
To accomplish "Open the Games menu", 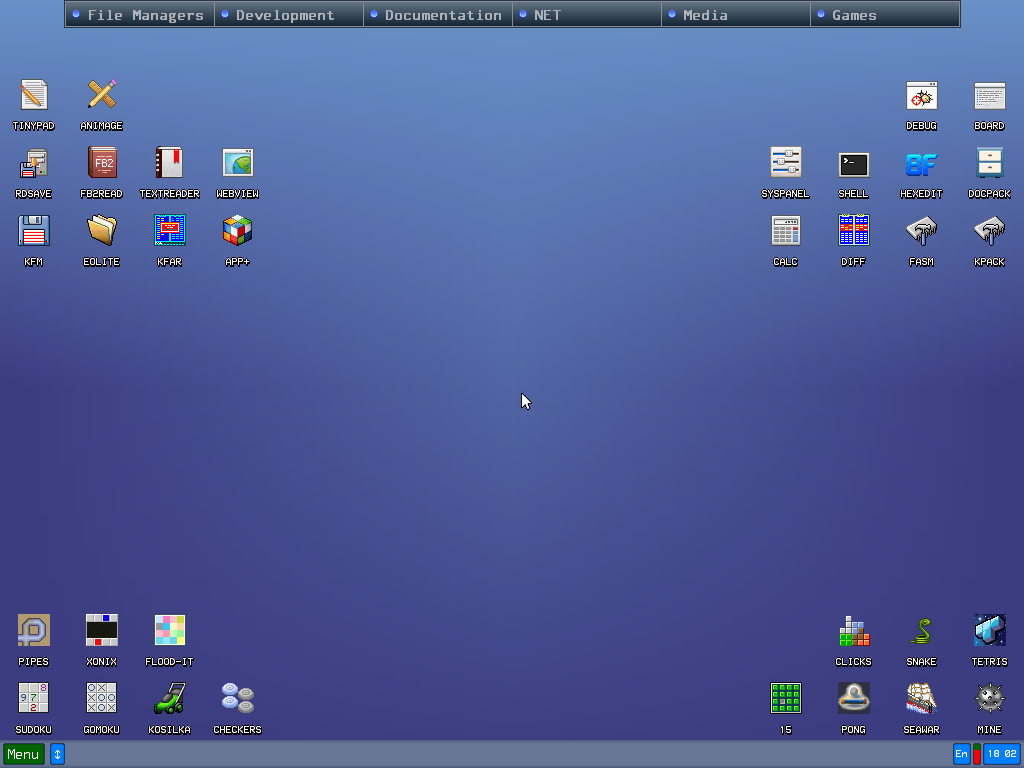I will (885, 15).
